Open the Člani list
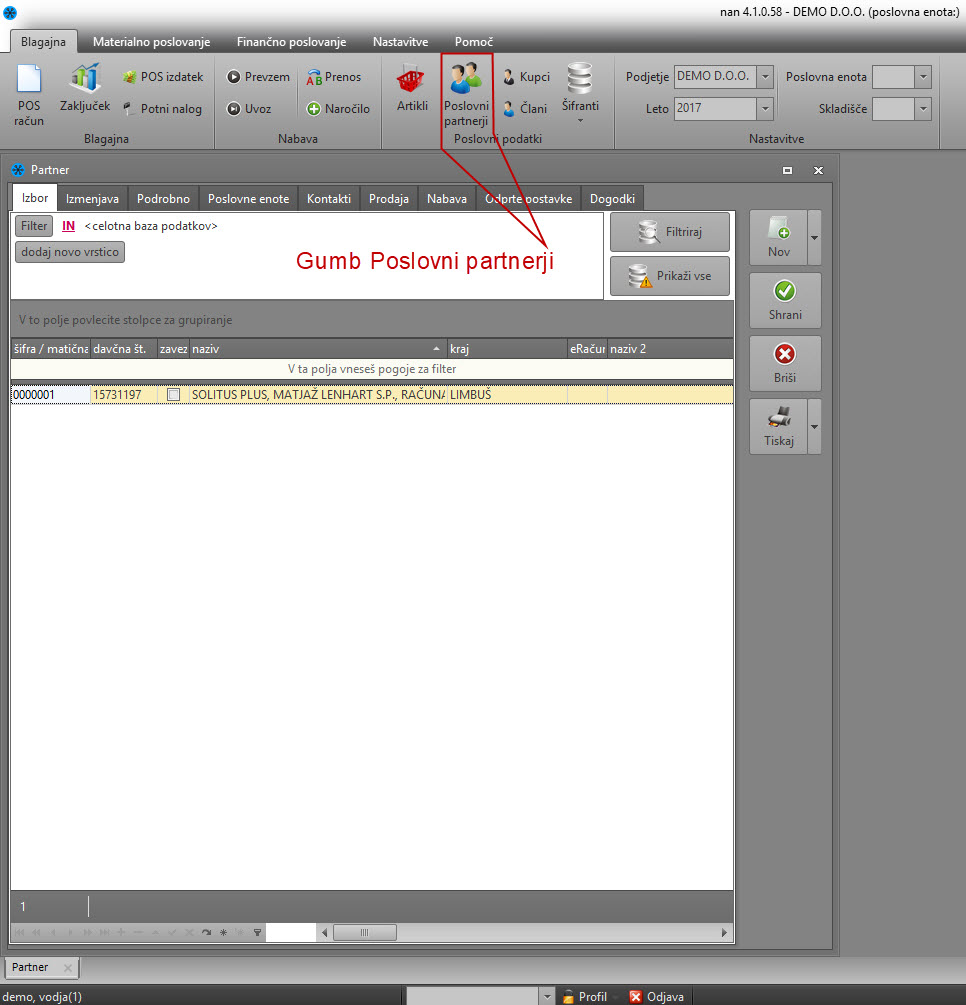The image size is (966, 1005). pos(525,109)
